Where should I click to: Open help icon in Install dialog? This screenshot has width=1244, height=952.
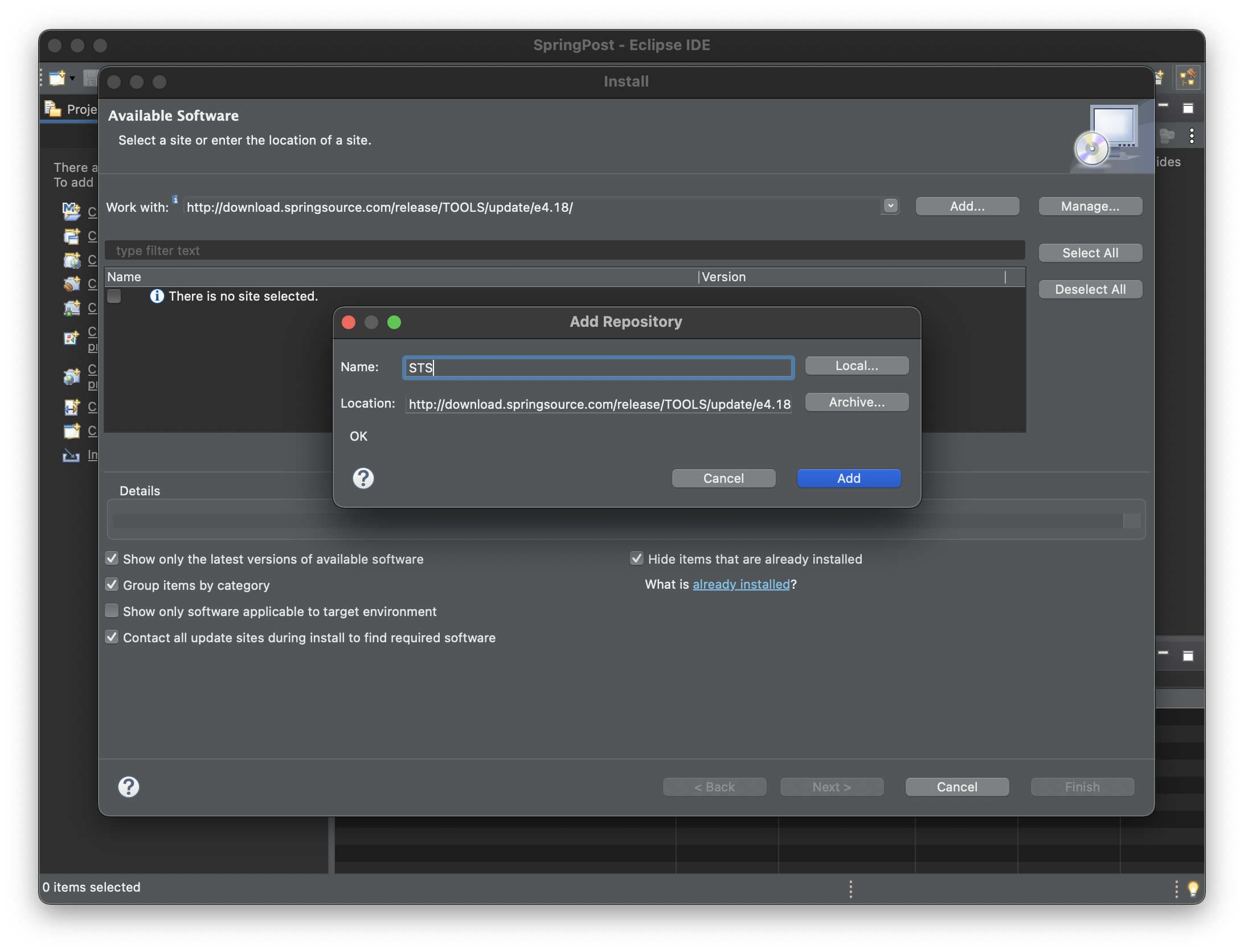(129, 787)
